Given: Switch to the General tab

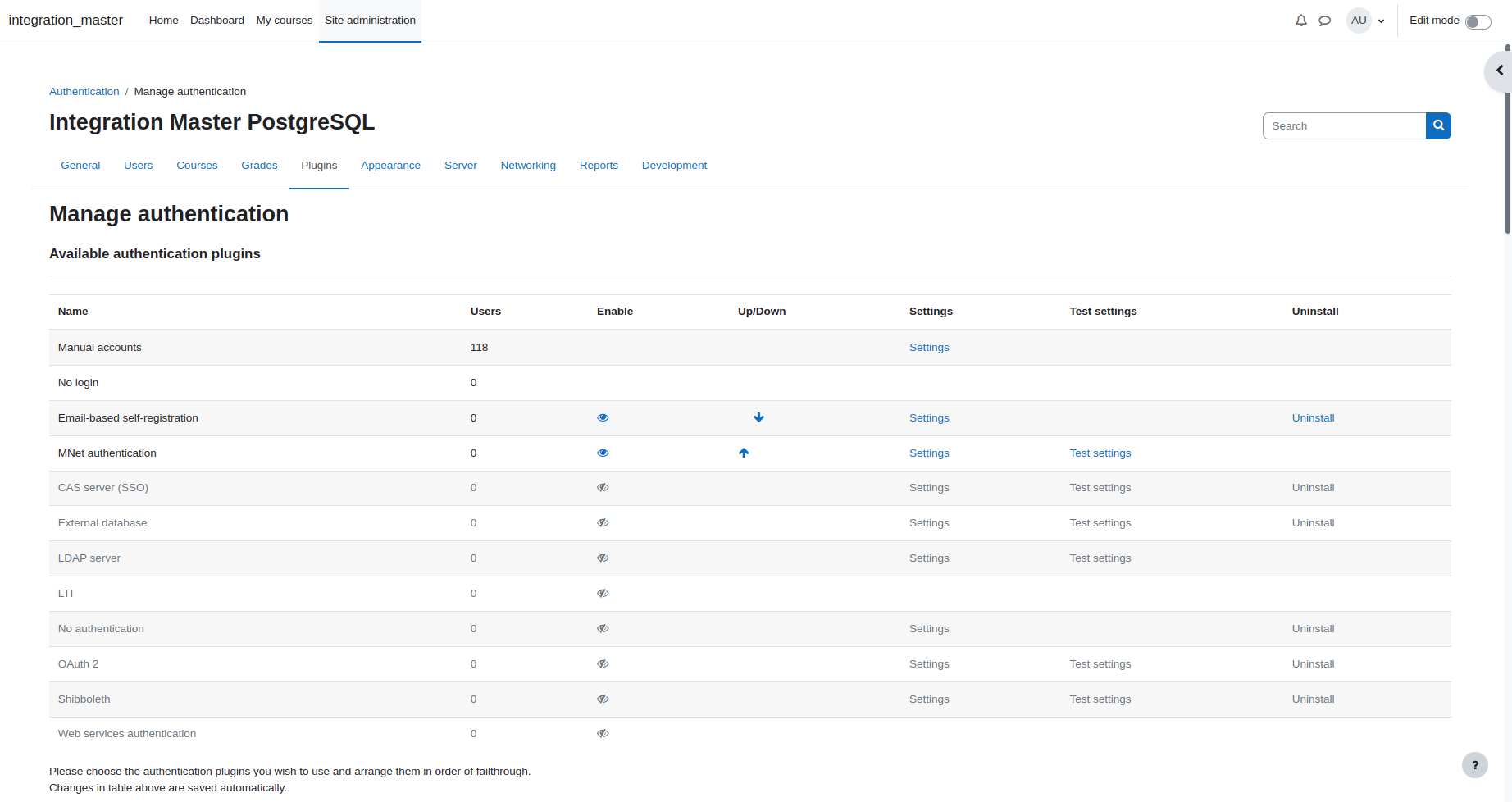Looking at the screenshot, I should pos(80,166).
